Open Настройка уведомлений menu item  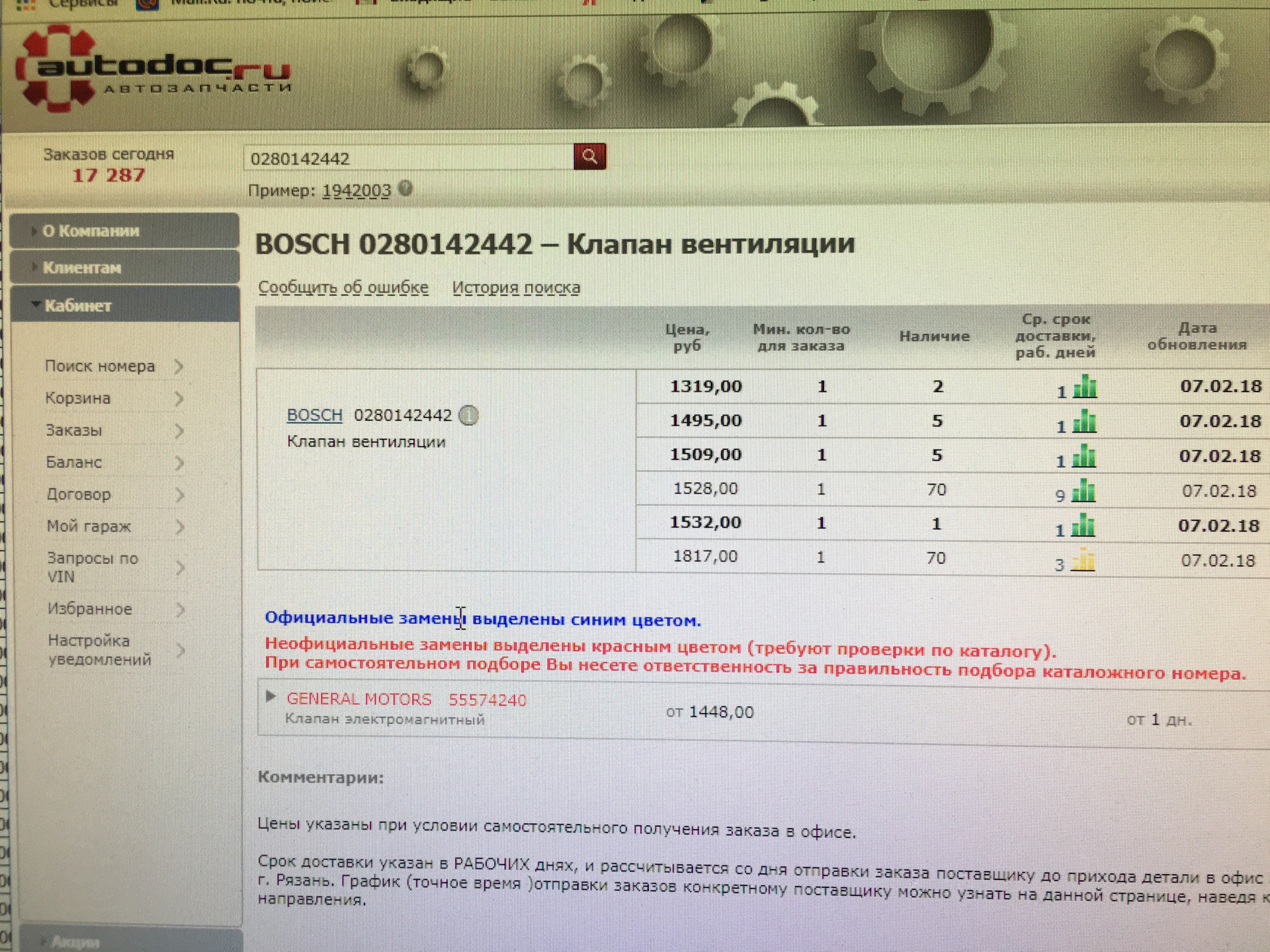(100, 650)
